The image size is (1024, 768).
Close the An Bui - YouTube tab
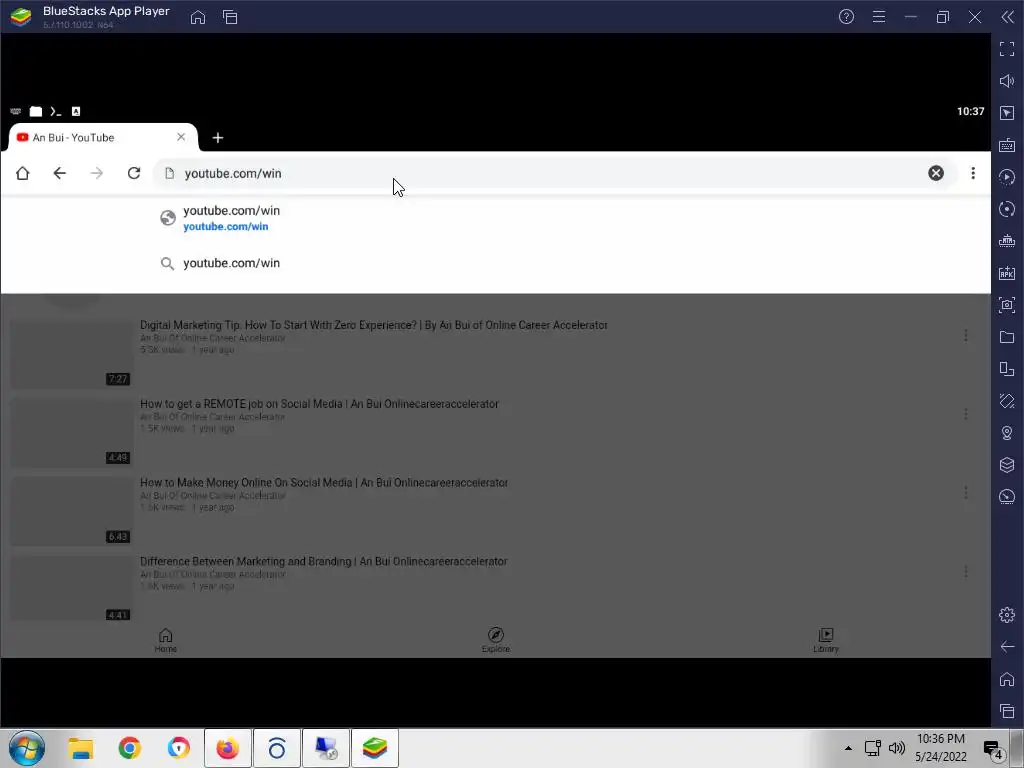coord(181,137)
